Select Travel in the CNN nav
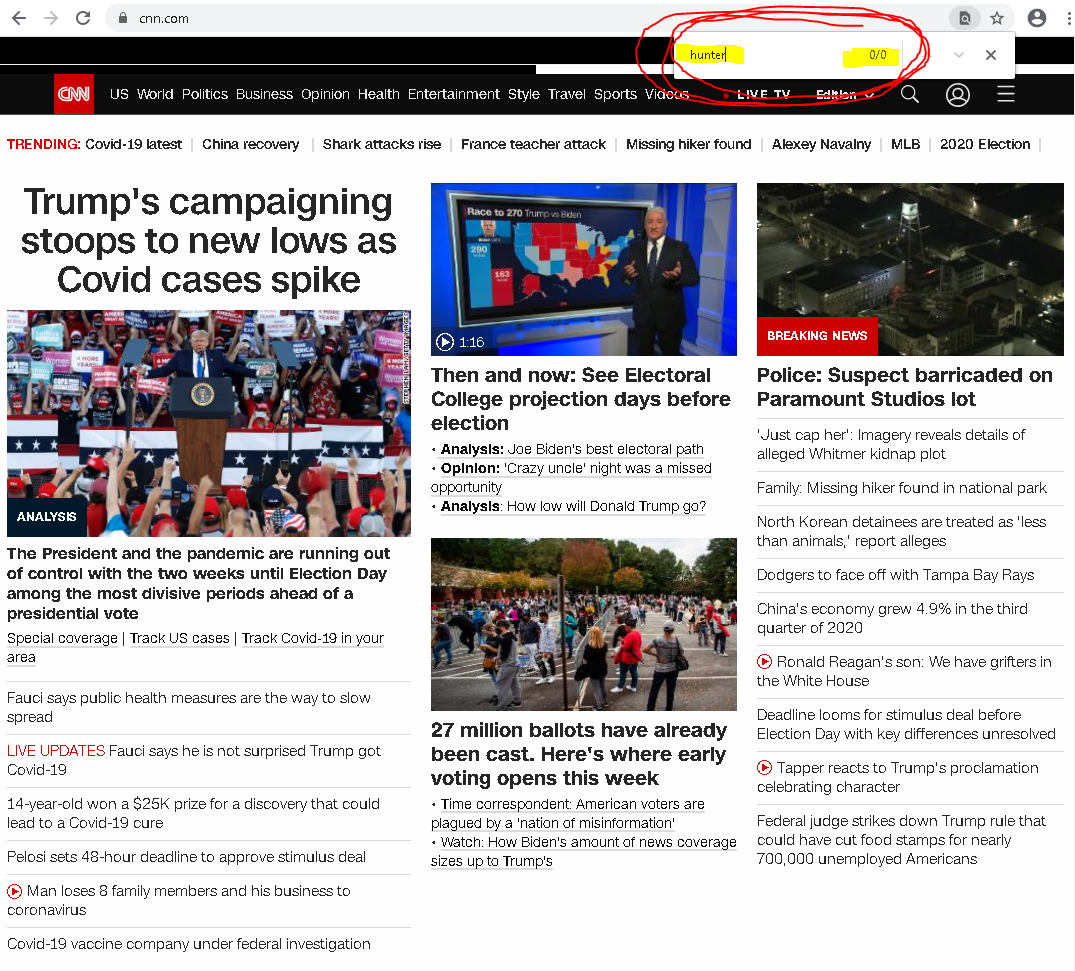1075x971 pixels. point(566,94)
